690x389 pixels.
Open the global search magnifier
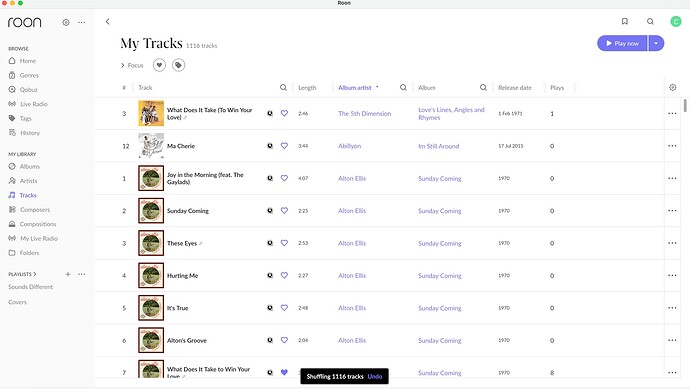[x=650, y=21]
